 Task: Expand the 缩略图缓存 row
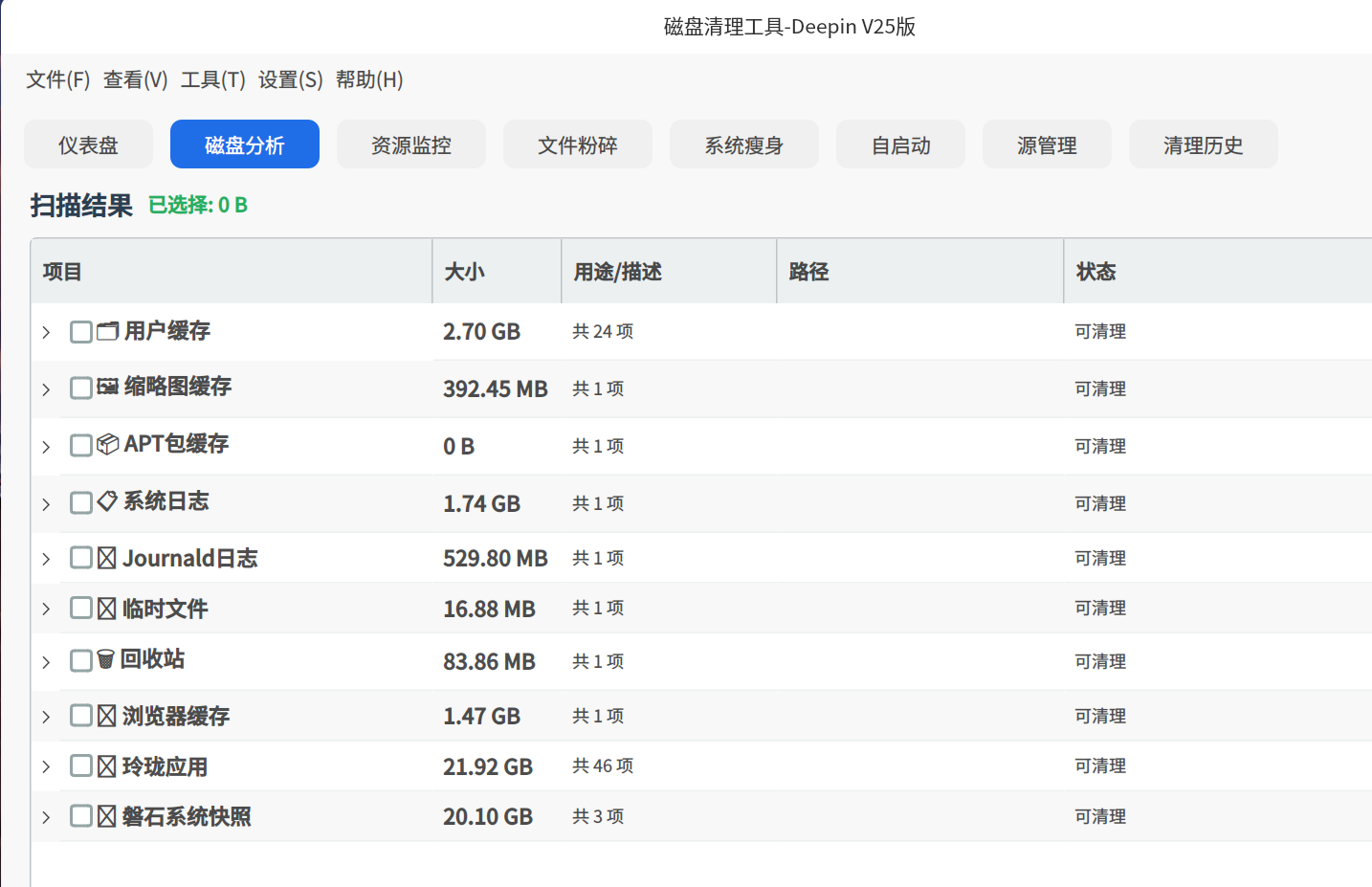(x=46, y=389)
